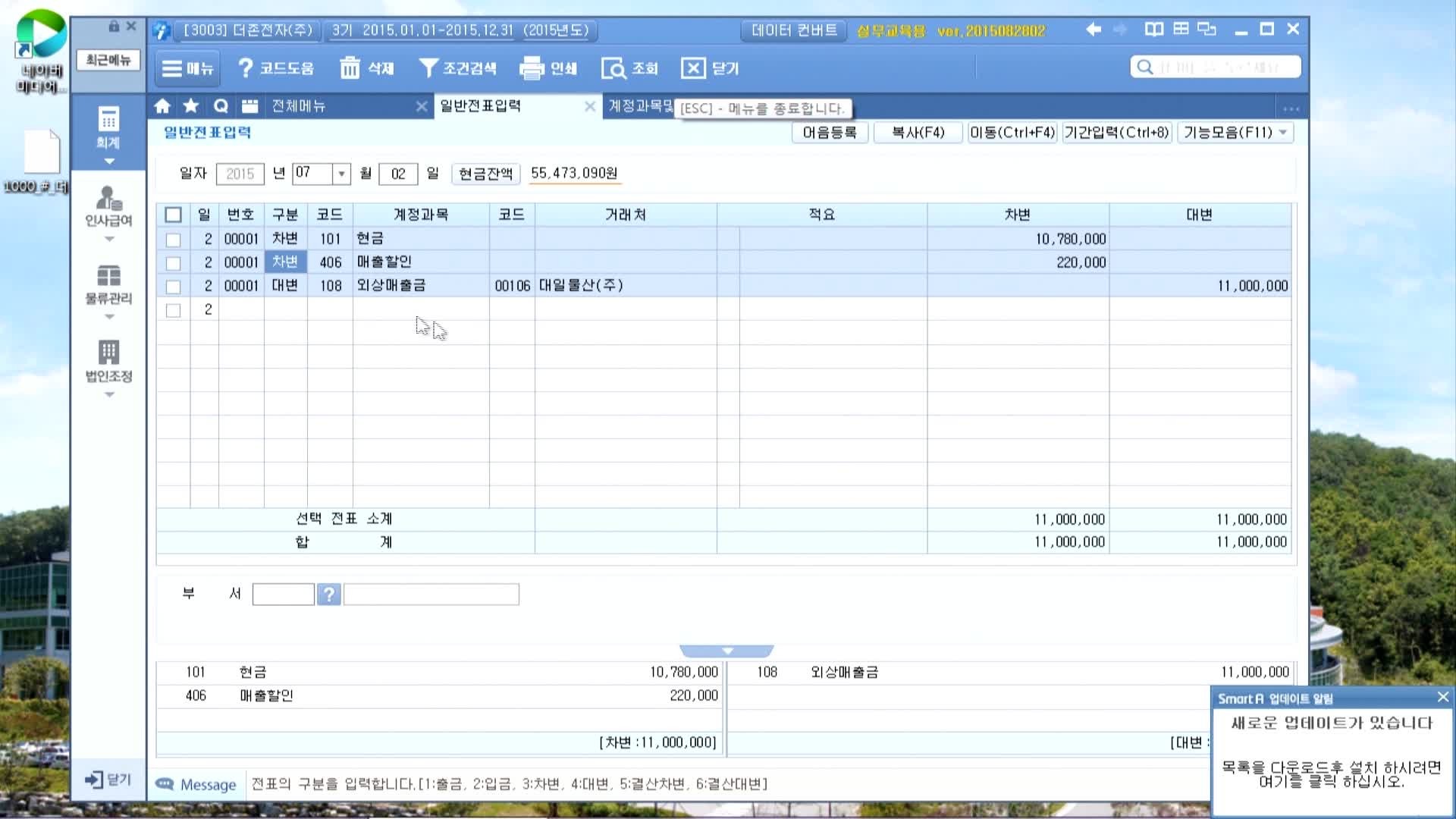Expand the 기능모음(F11) dropdown
Screen dimensions: 1456x819
pos(1283,133)
